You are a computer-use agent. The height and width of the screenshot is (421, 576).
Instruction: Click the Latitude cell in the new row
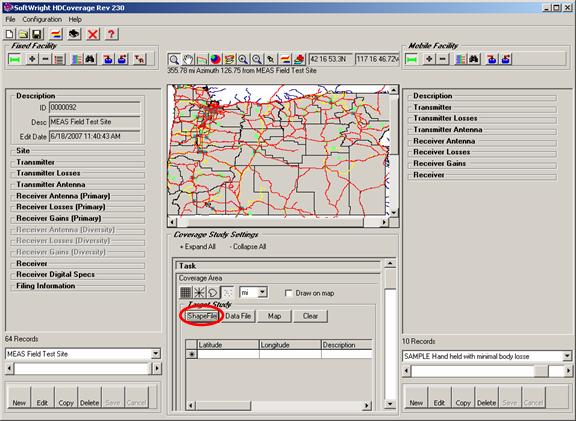228,354
